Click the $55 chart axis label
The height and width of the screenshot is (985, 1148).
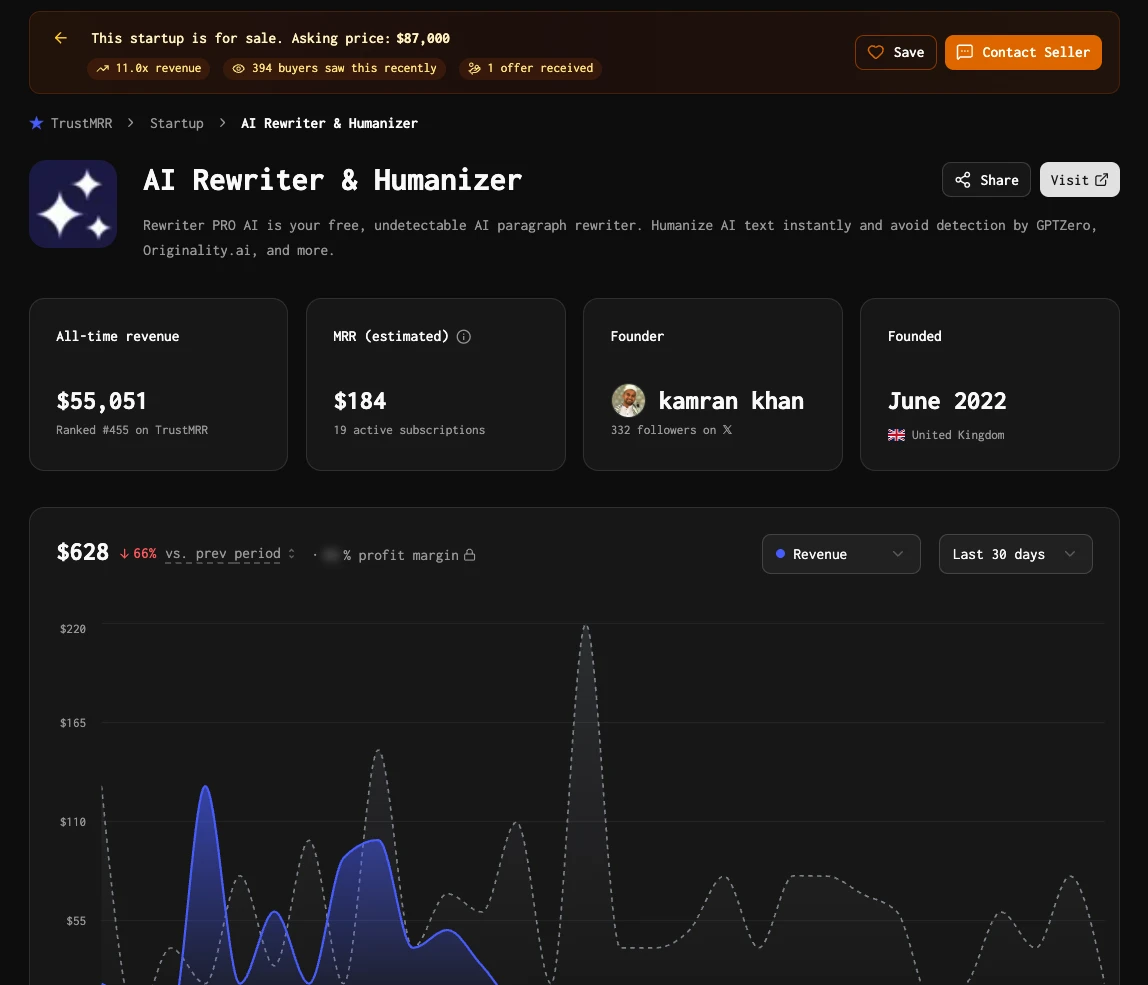tap(76, 921)
